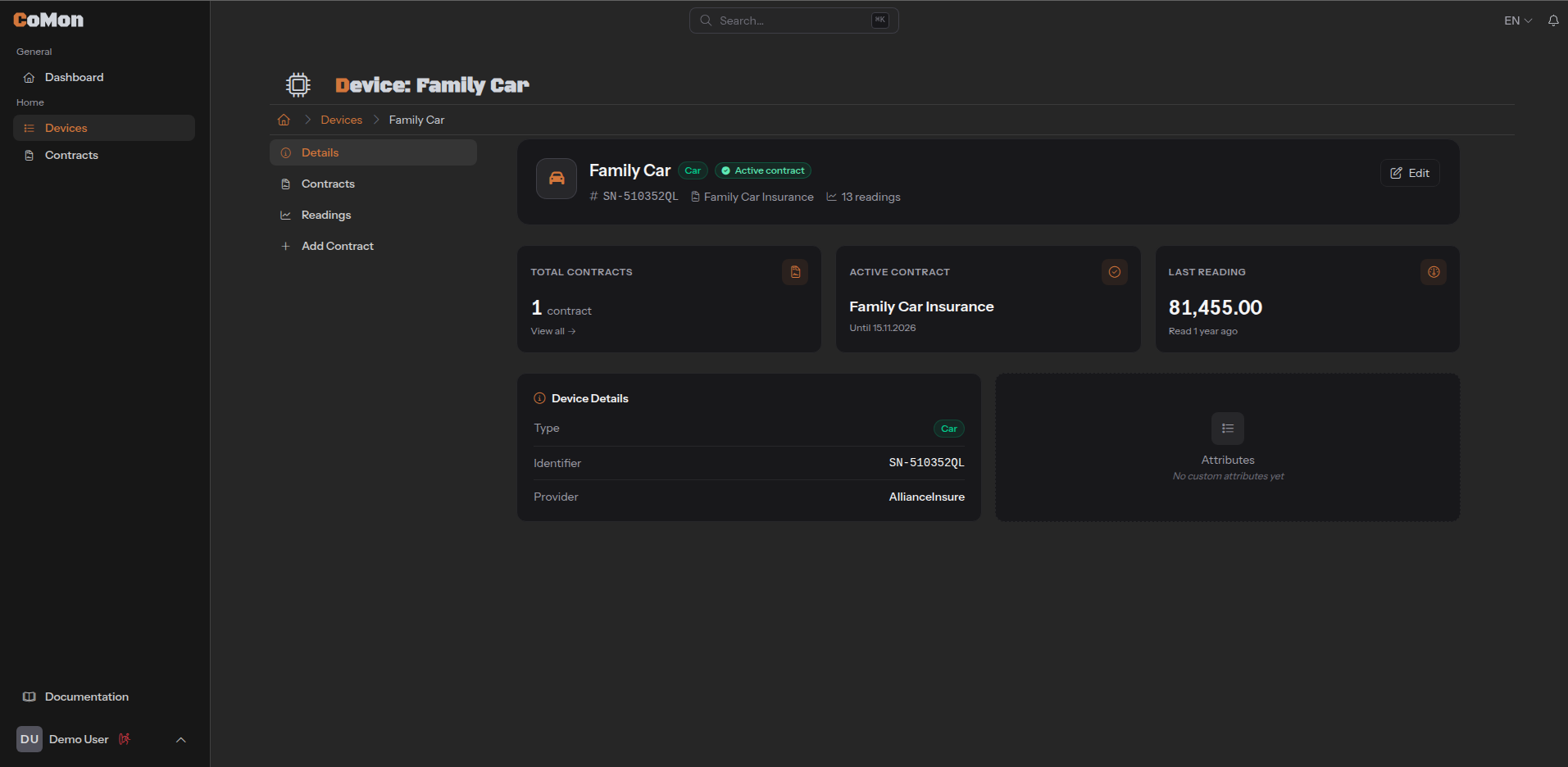Switch to the Readings tab
The width and height of the screenshot is (1568, 767).
373,215
